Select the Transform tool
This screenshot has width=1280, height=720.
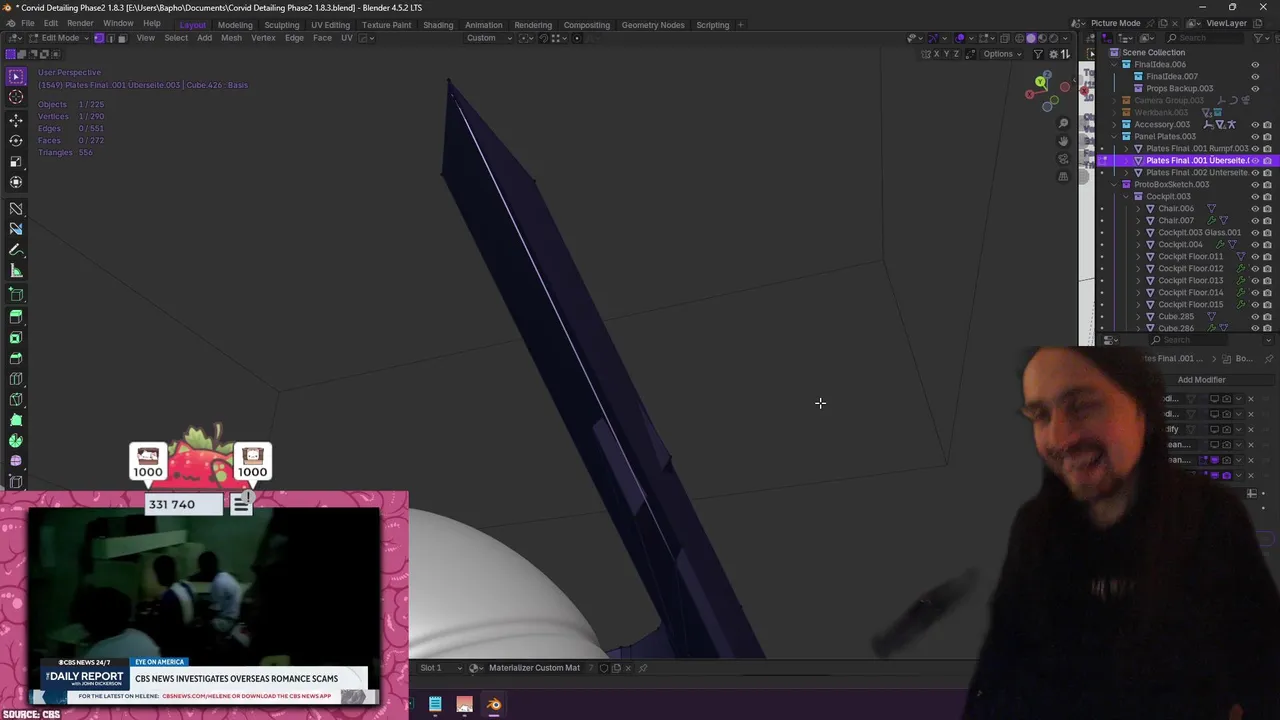point(16,182)
